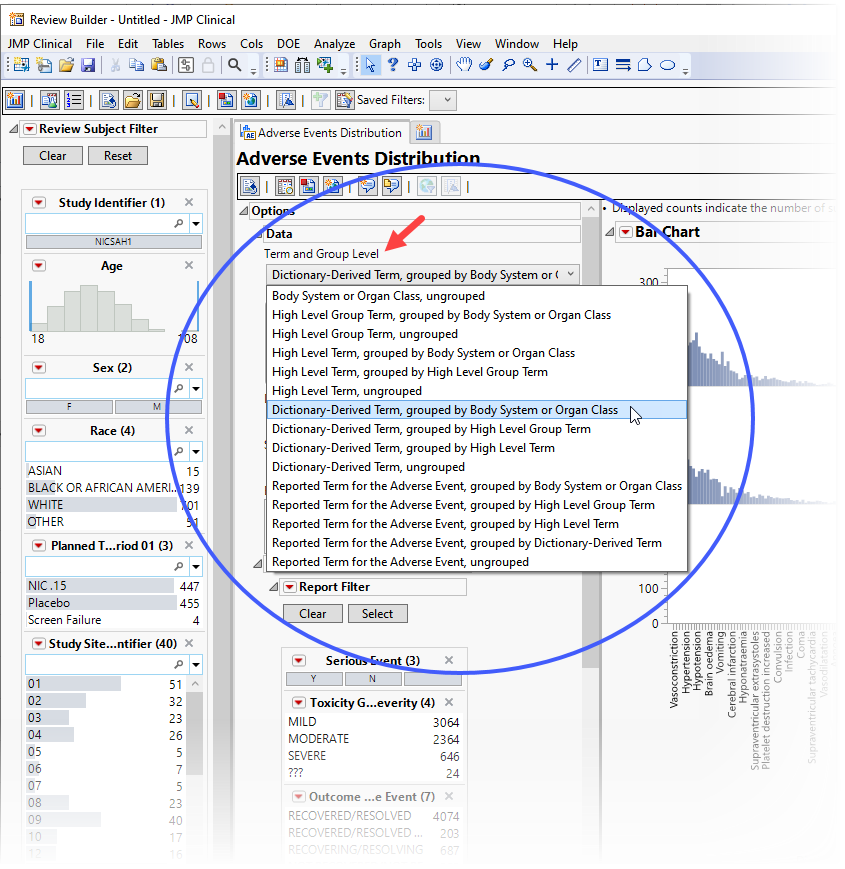Toggle the M filter under Sex
This screenshot has height=869, width=845.
tap(157, 407)
